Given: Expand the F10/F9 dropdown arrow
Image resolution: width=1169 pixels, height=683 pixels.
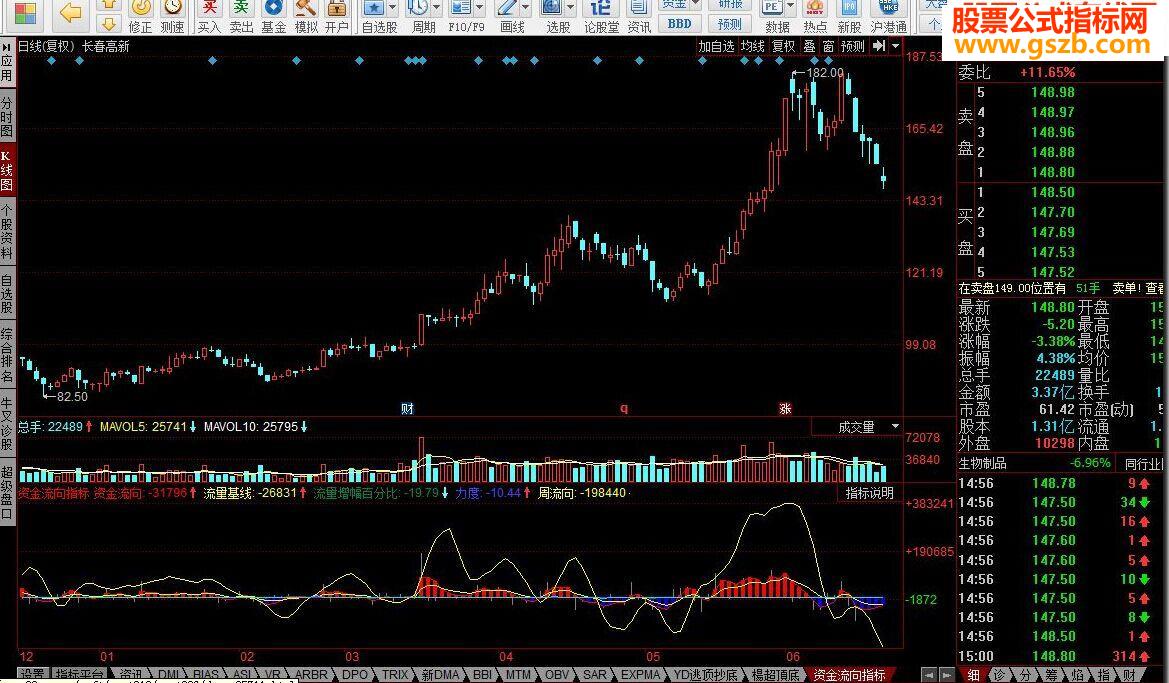Looking at the screenshot, I should point(480,8).
